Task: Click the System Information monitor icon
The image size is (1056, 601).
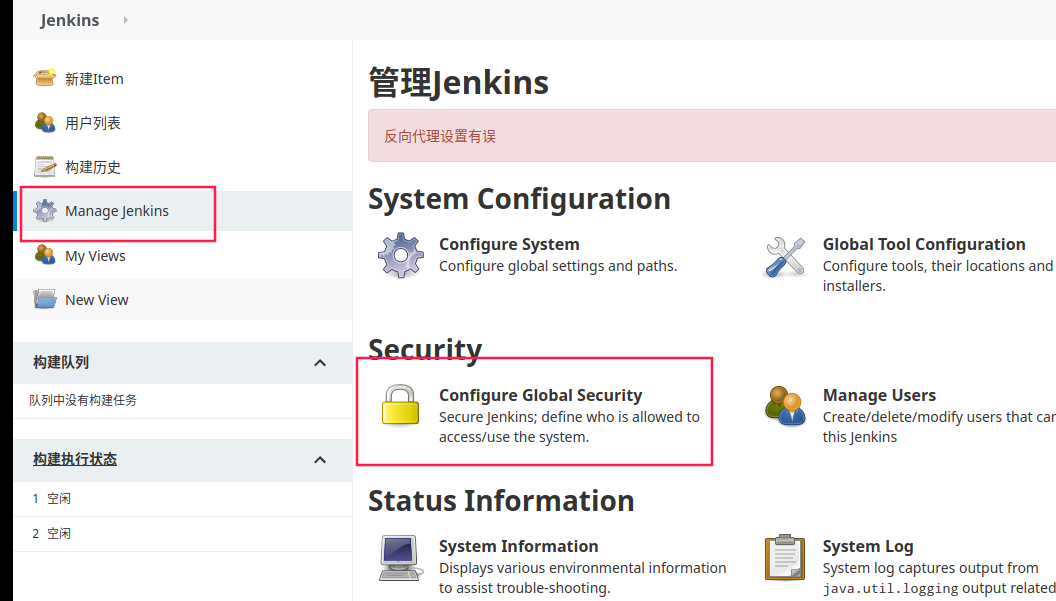Action: pos(400,557)
